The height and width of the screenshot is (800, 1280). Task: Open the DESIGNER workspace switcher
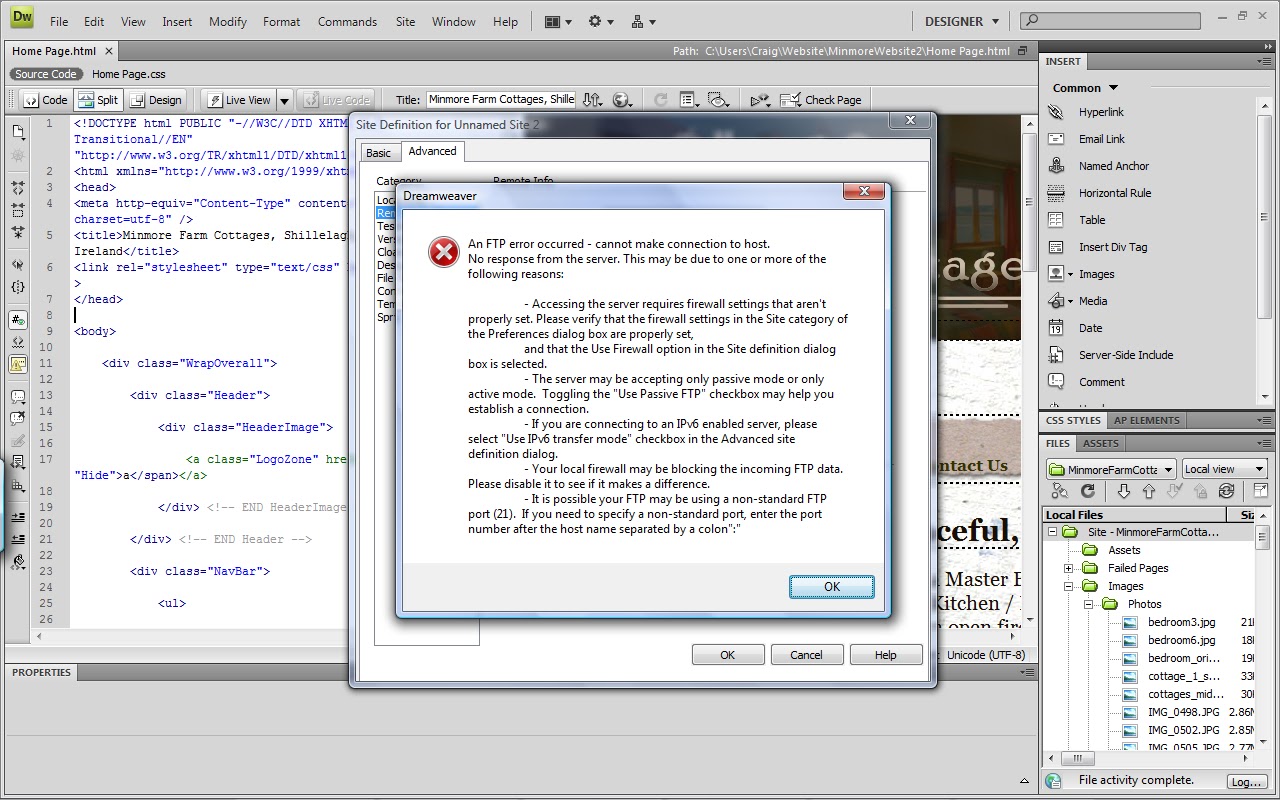(962, 21)
